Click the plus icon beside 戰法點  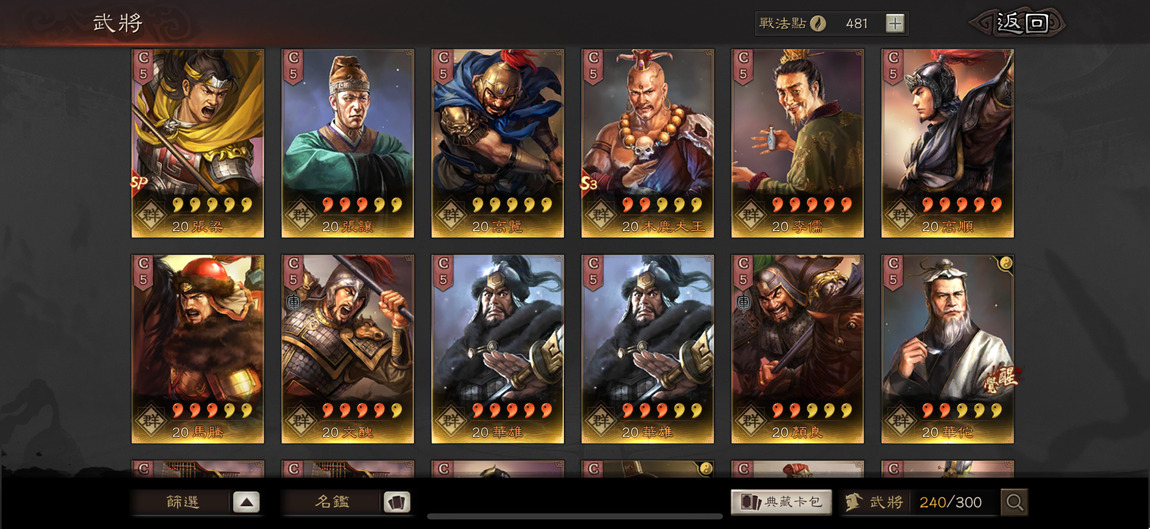pos(894,23)
